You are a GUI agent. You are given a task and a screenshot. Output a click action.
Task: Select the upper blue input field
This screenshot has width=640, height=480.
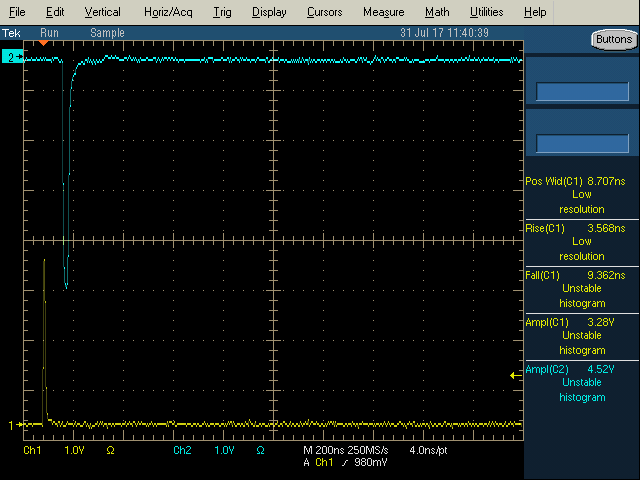click(x=582, y=91)
